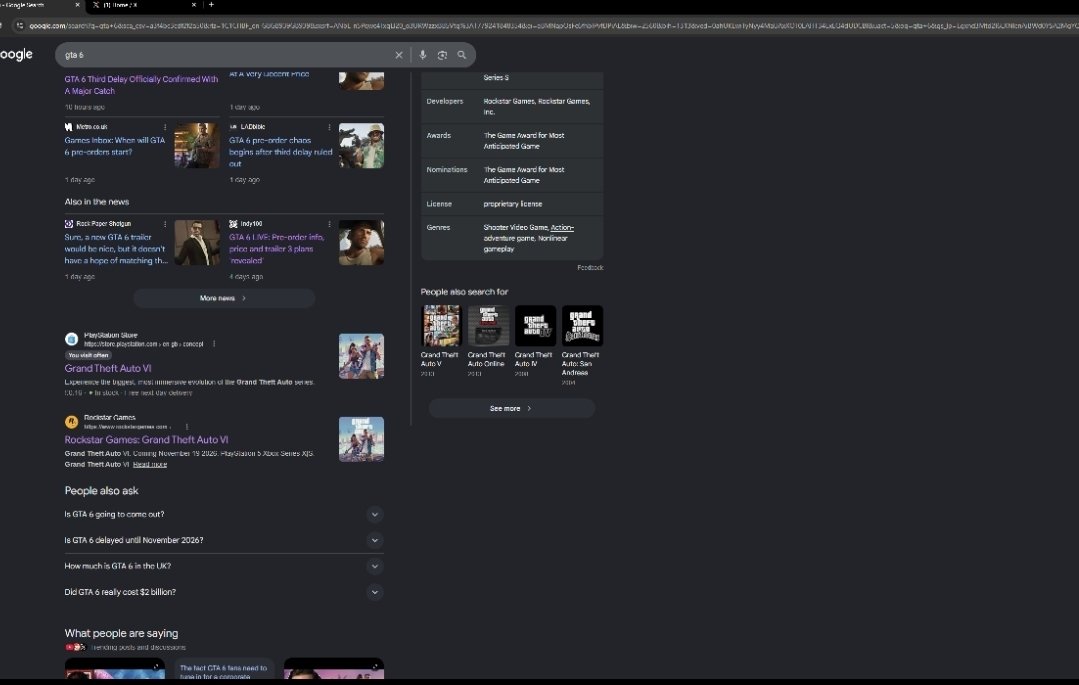Click Rockstar Games result thumbnail
Screen dimensions: 1079x685
click(x=361, y=439)
